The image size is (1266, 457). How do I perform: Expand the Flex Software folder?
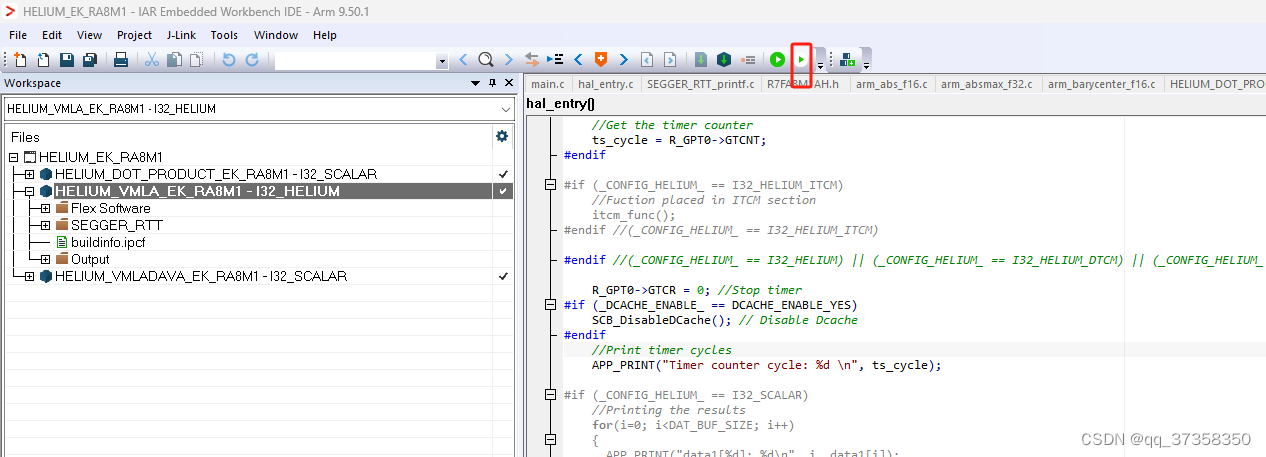pyautogui.click(x=46, y=208)
